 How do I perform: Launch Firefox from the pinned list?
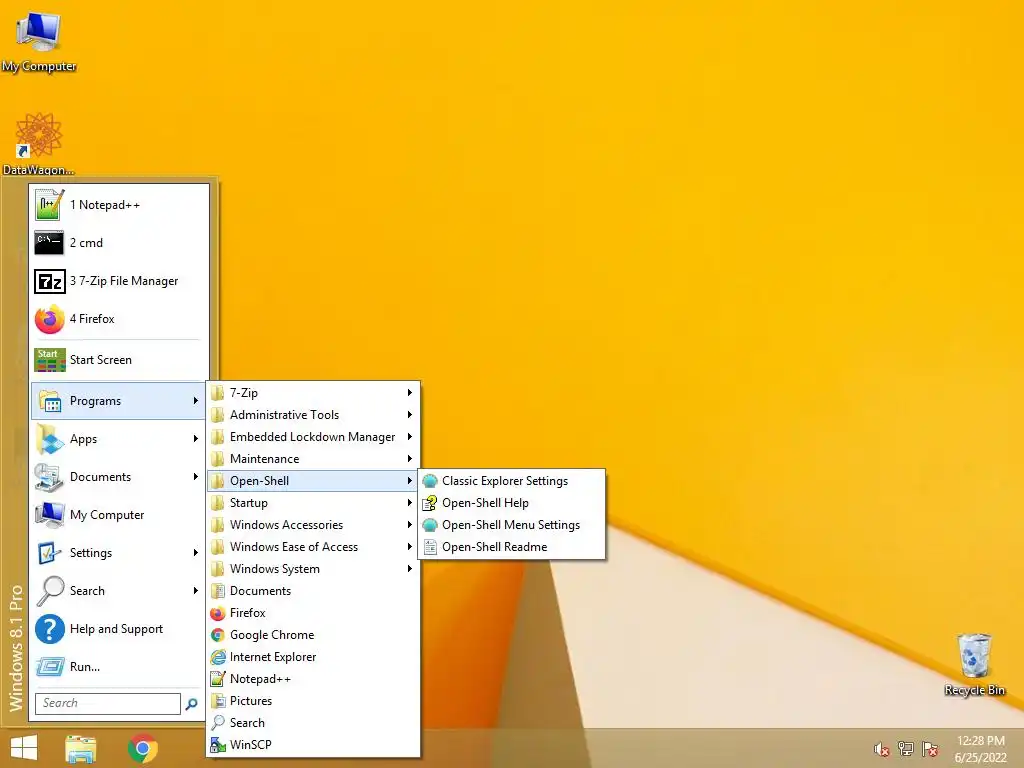click(119, 319)
